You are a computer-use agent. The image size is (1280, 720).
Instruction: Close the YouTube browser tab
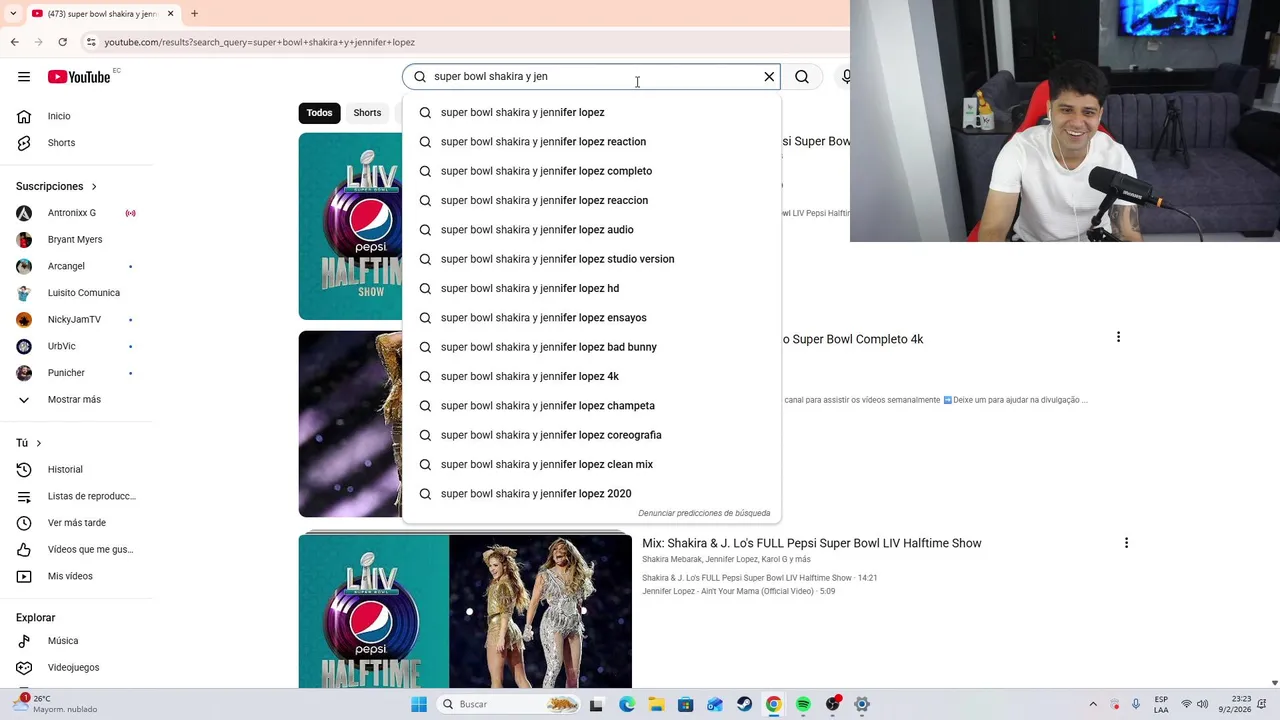pos(171,14)
